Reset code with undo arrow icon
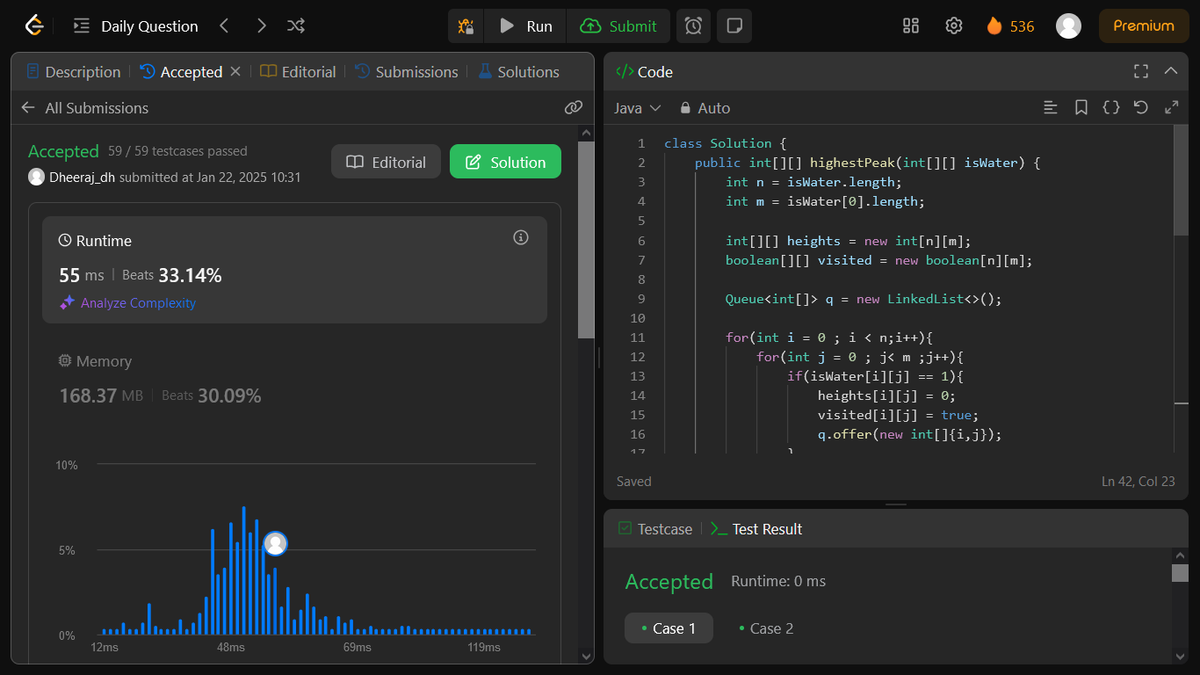Image resolution: width=1200 pixels, height=675 pixels. pos(1141,108)
